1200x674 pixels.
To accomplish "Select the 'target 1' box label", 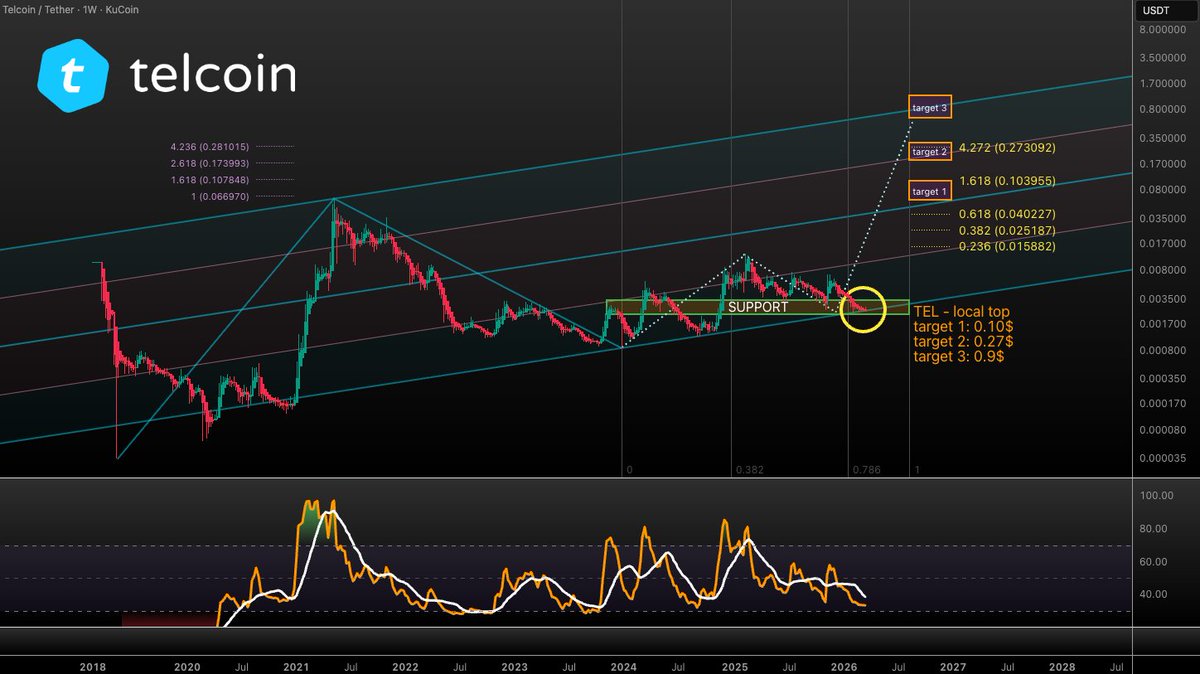I will point(928,191).
